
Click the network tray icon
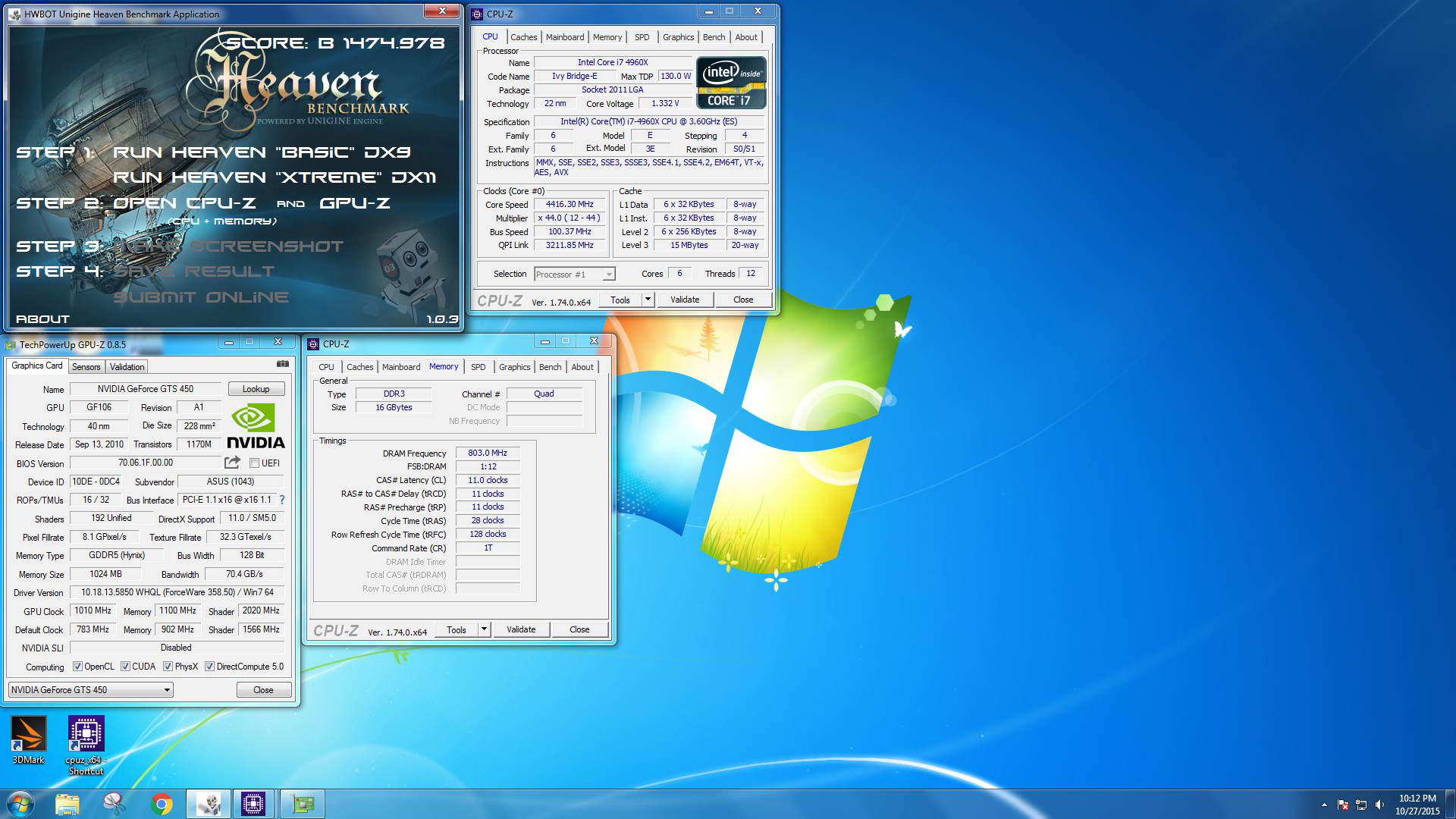1361,805
